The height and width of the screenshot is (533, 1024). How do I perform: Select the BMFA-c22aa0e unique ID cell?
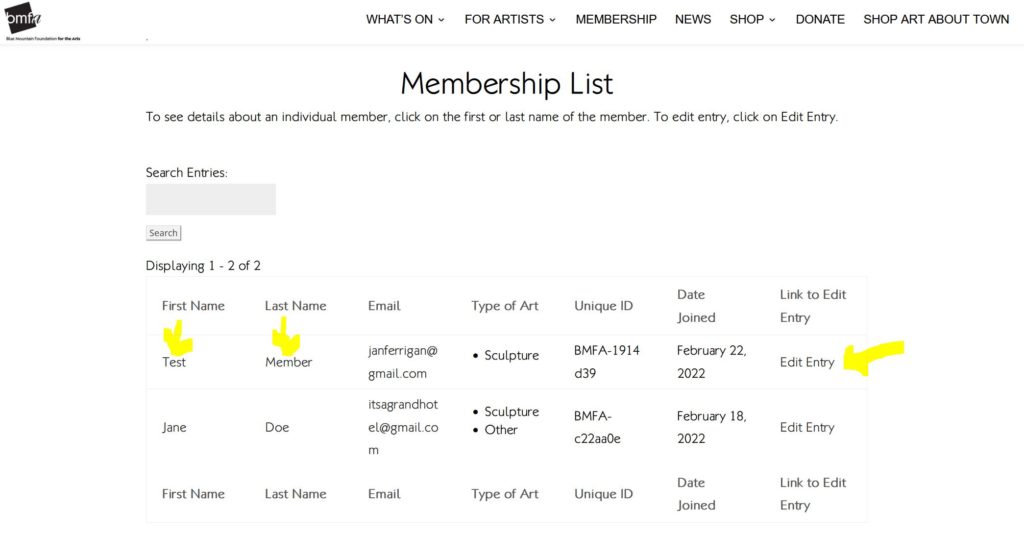click(x=597, y=427)
